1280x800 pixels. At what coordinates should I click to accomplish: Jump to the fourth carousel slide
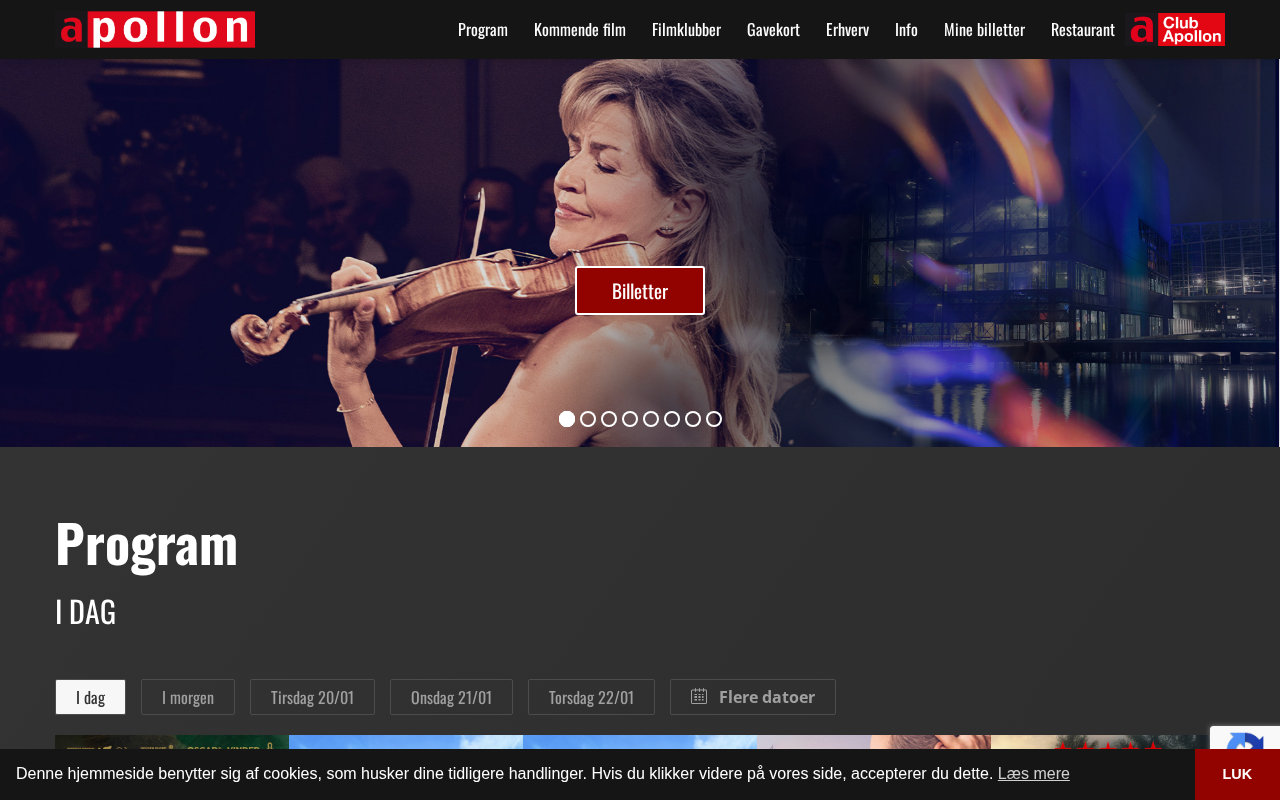tap(630, 419)
